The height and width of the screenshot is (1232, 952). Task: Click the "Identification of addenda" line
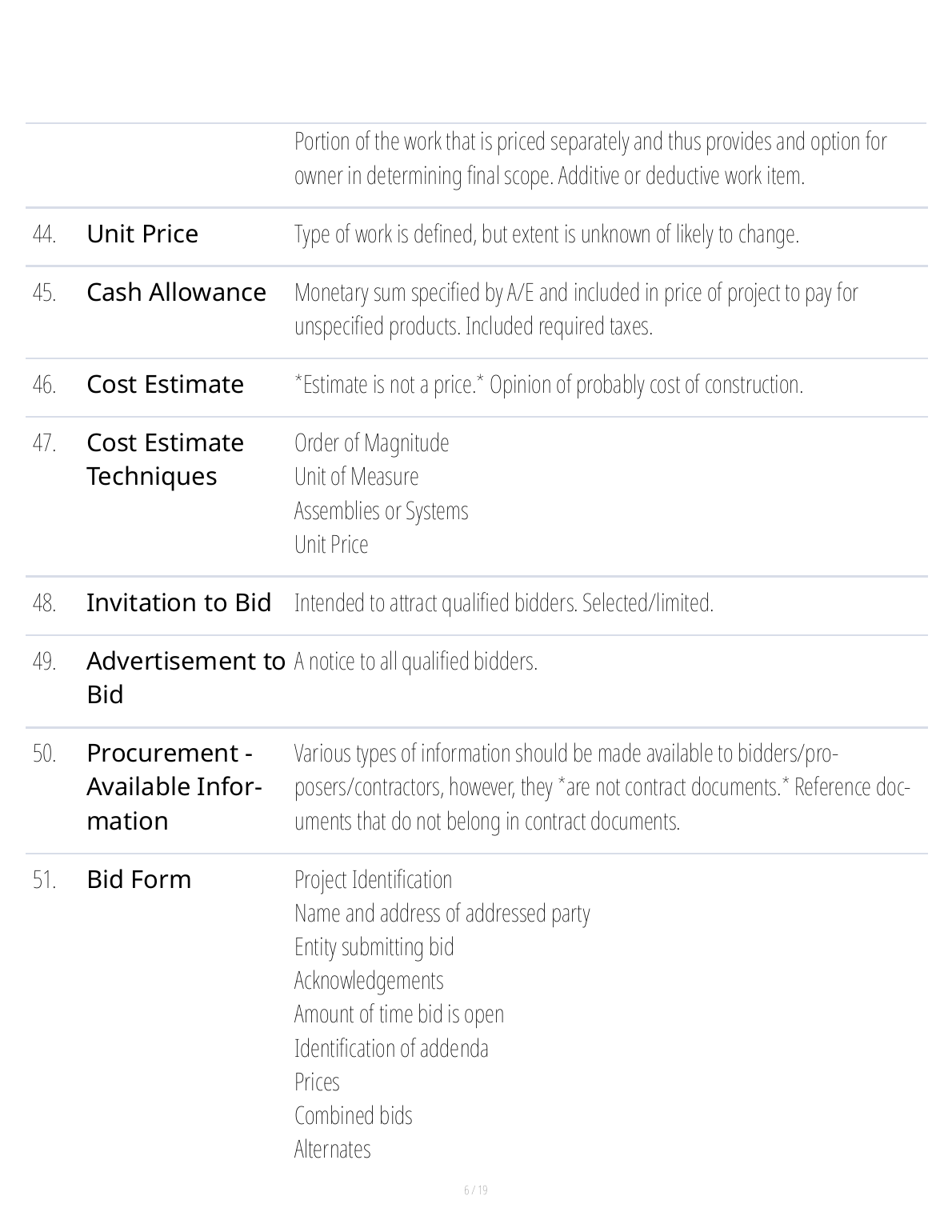[x=391, y=1048]
